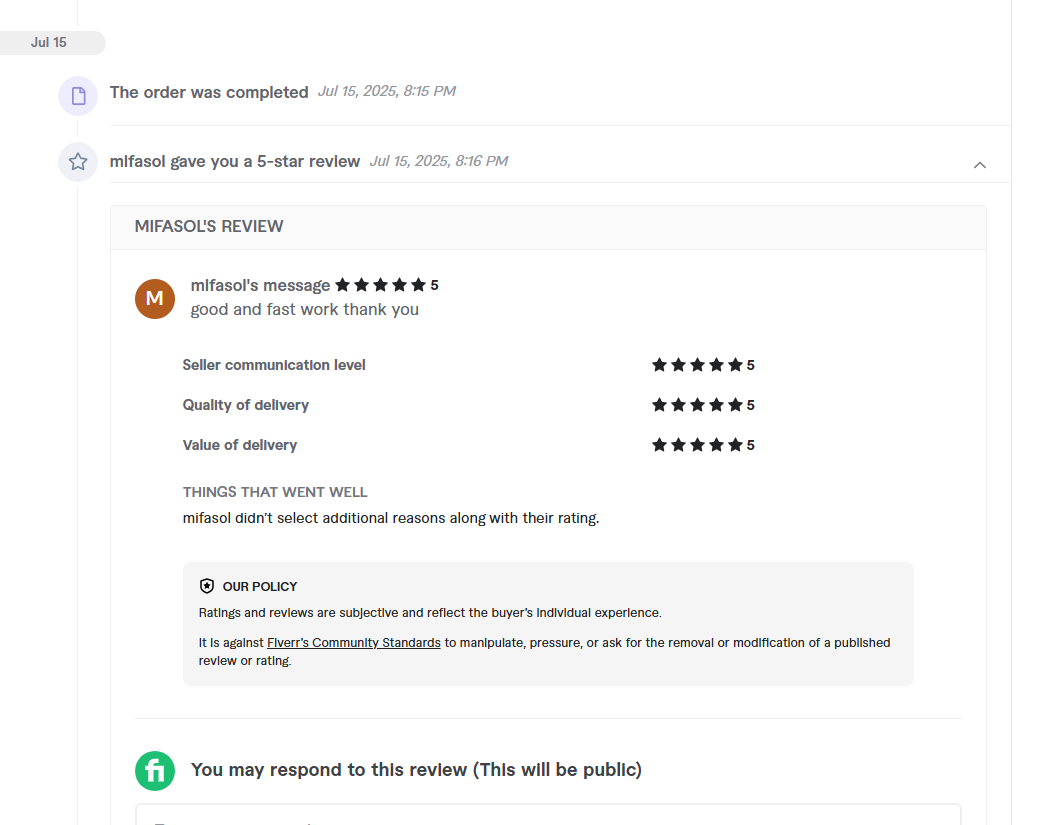Click the star icon beside the review entry
The image size is (1041, 825).
[78, 162]
